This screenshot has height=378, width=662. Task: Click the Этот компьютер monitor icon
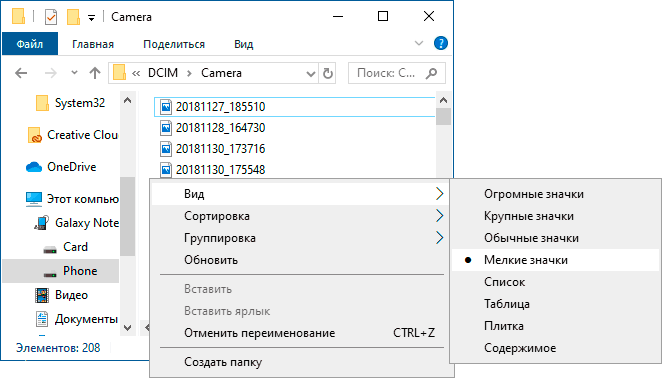point(34,199)
